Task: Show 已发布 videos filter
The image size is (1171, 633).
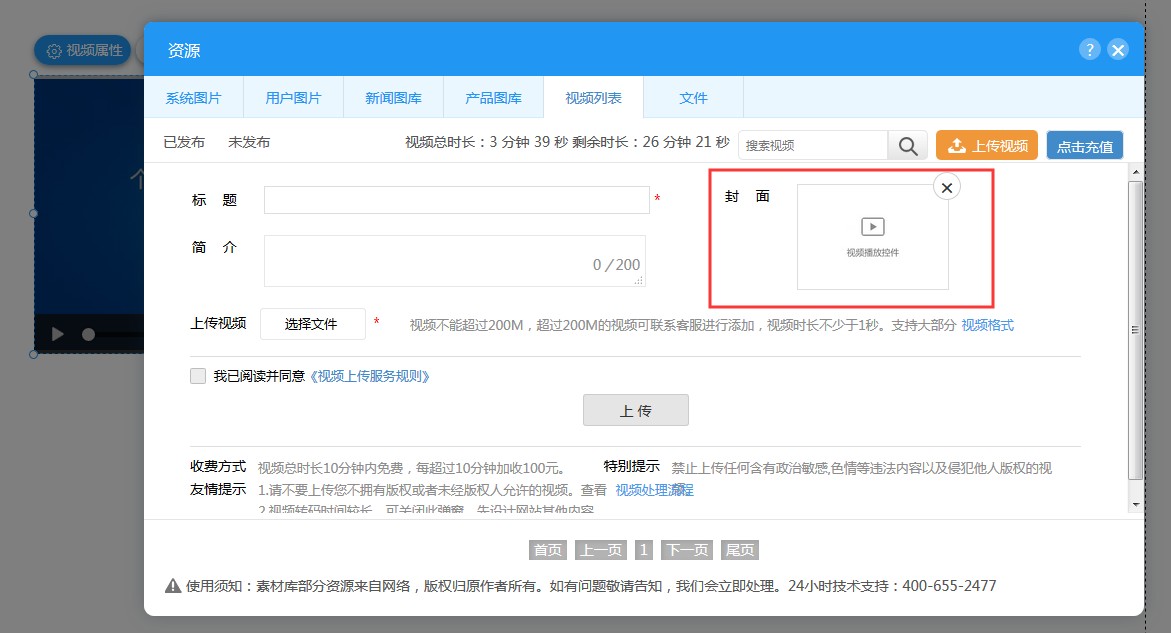Action: pyautogui.click(x=184, y=143)
